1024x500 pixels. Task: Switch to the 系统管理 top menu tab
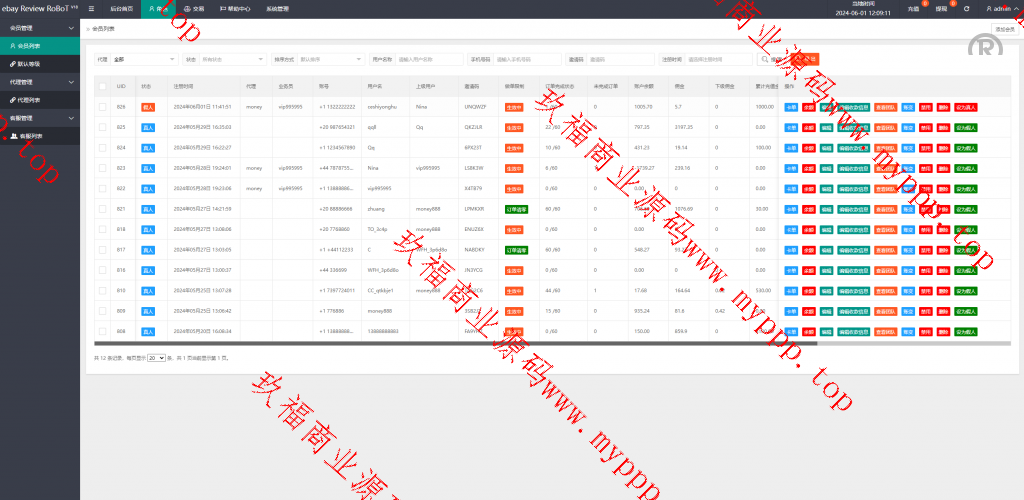[277, 8]
